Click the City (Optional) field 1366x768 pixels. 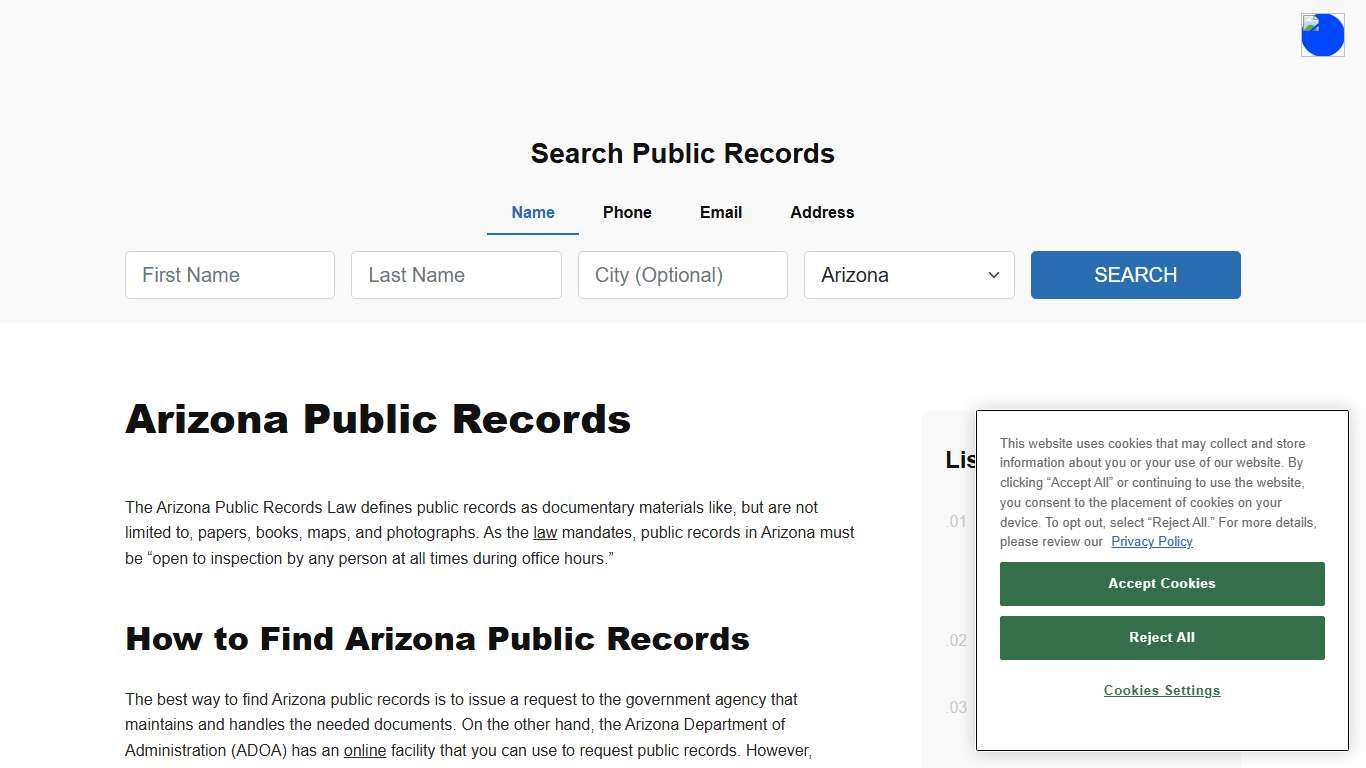(x=682, y=275)
